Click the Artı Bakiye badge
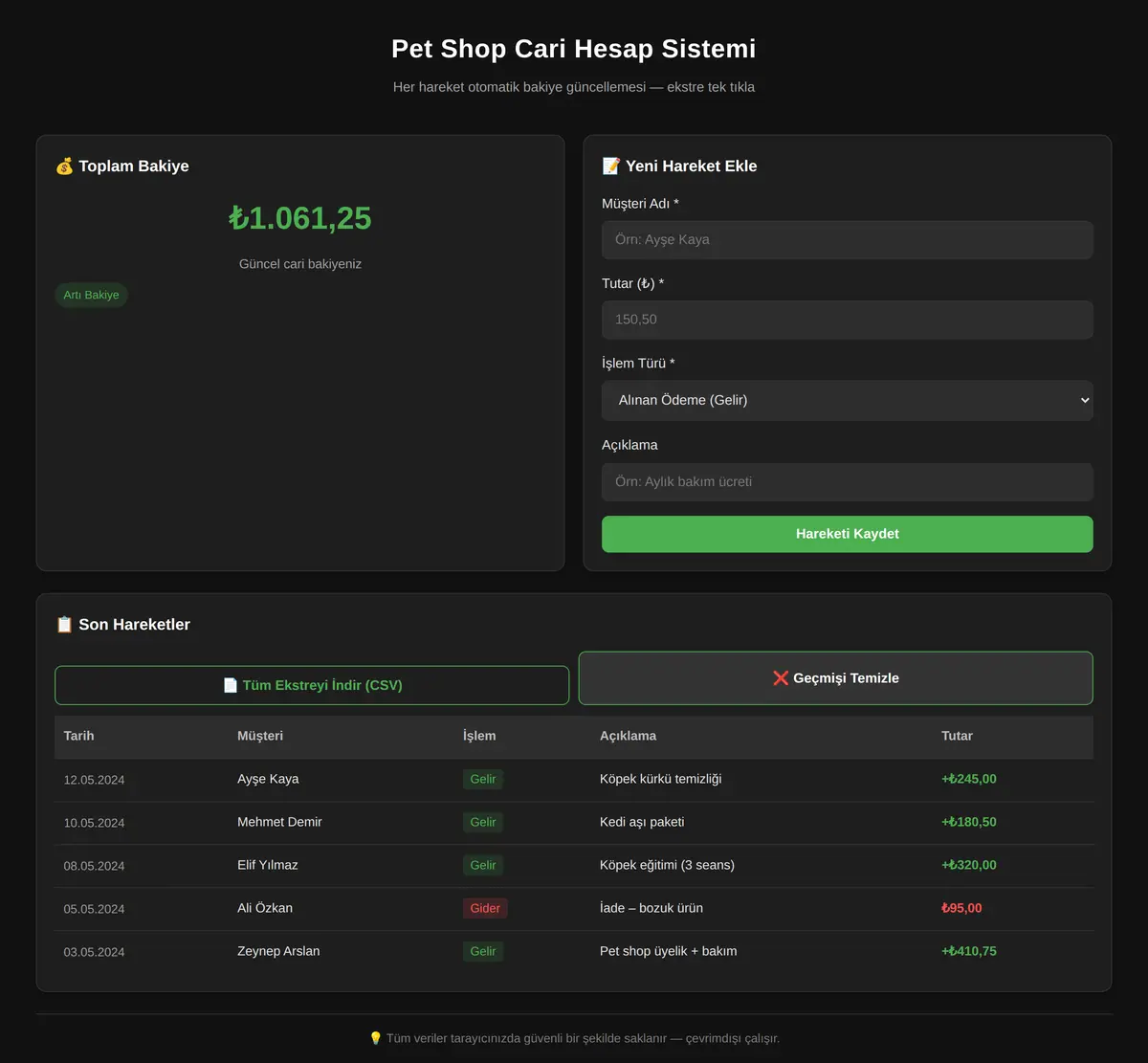Screen dimensions: 1148x1063 point(91,295)
